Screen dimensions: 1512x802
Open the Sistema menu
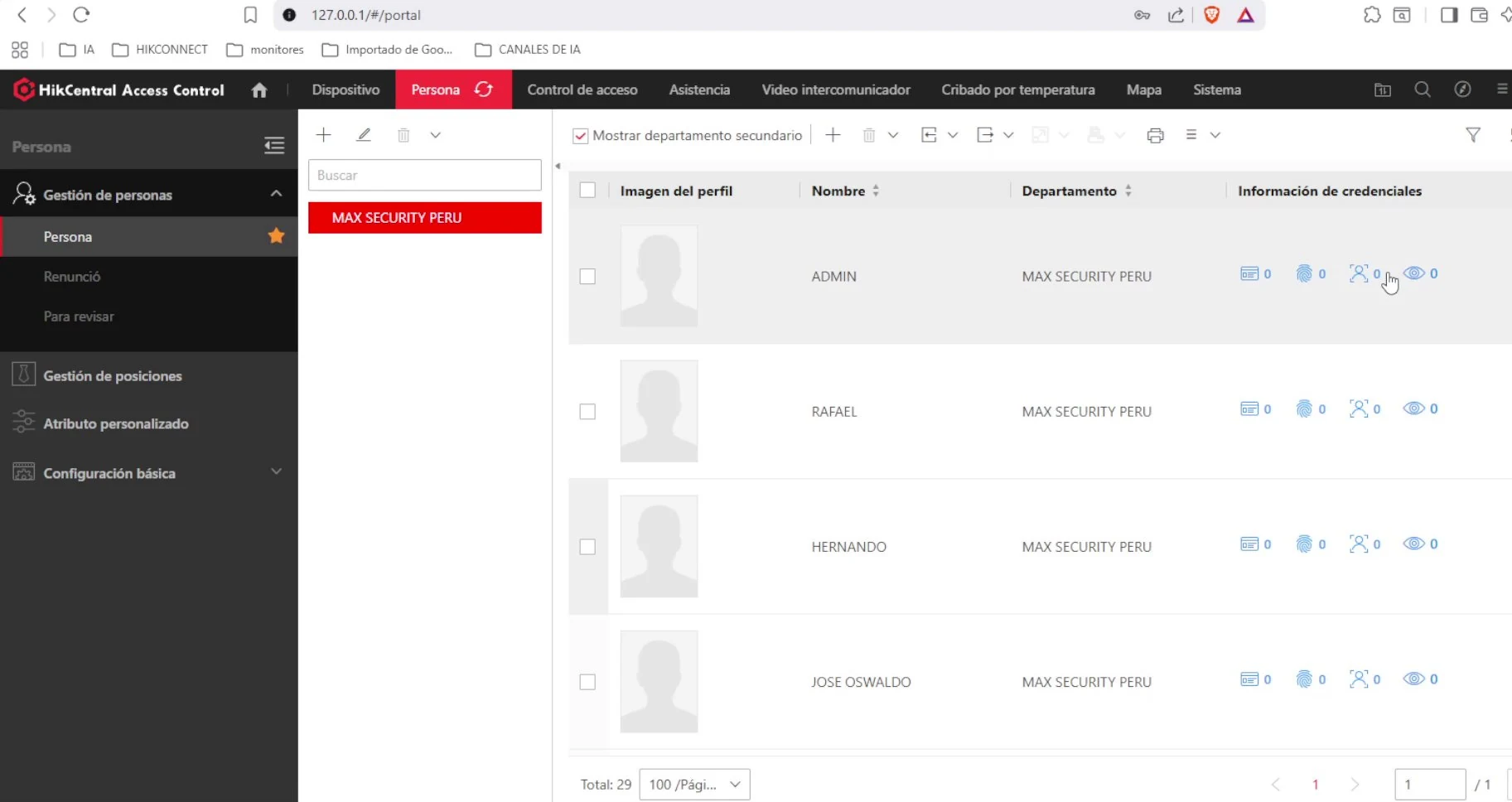1216,89
